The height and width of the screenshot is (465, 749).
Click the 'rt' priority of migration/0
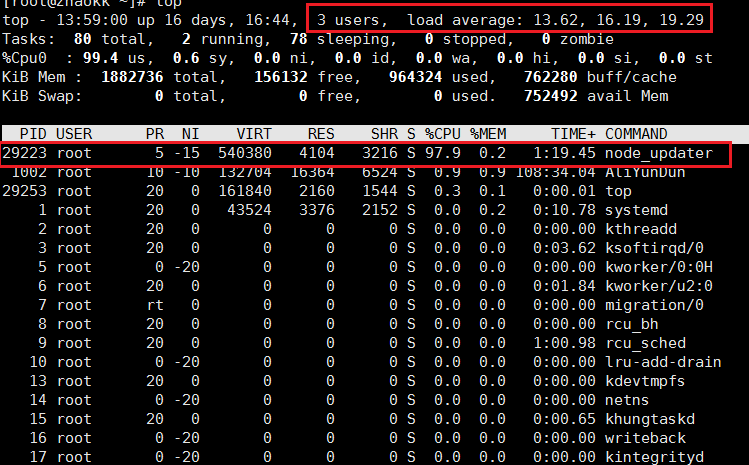pyautogui.click(x=155, y=305)
